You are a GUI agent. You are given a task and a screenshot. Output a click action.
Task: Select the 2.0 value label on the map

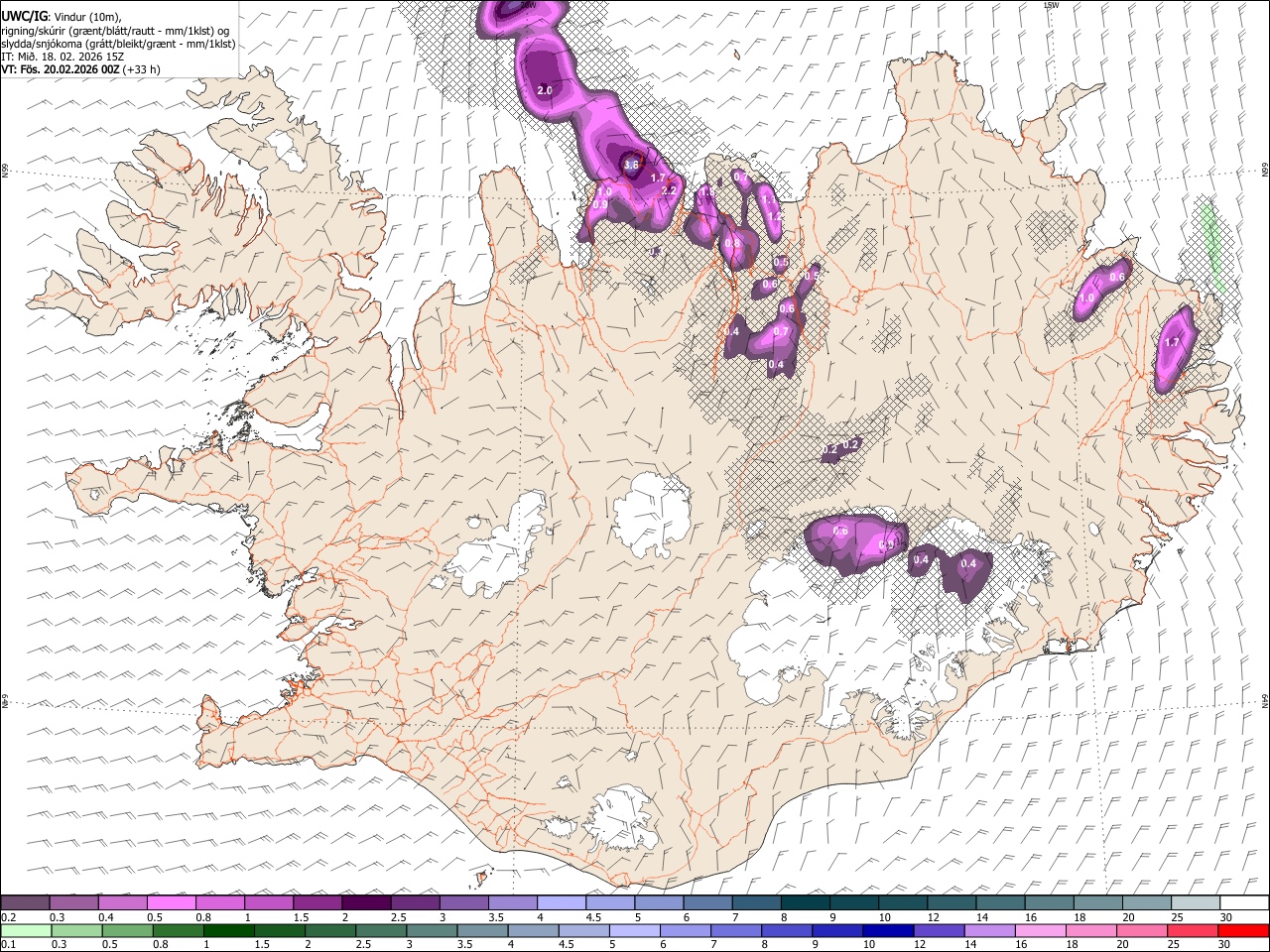pos(545,90)
